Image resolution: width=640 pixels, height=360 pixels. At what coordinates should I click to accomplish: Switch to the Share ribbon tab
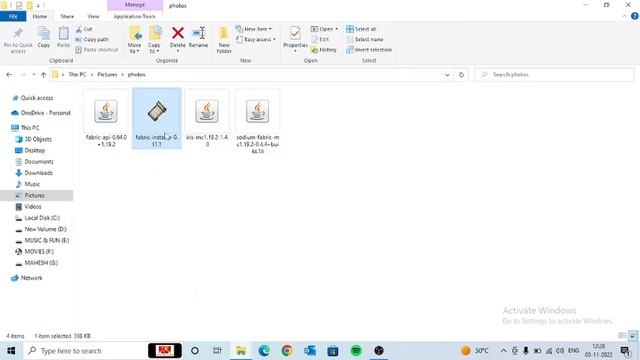[x=67, y=16]
